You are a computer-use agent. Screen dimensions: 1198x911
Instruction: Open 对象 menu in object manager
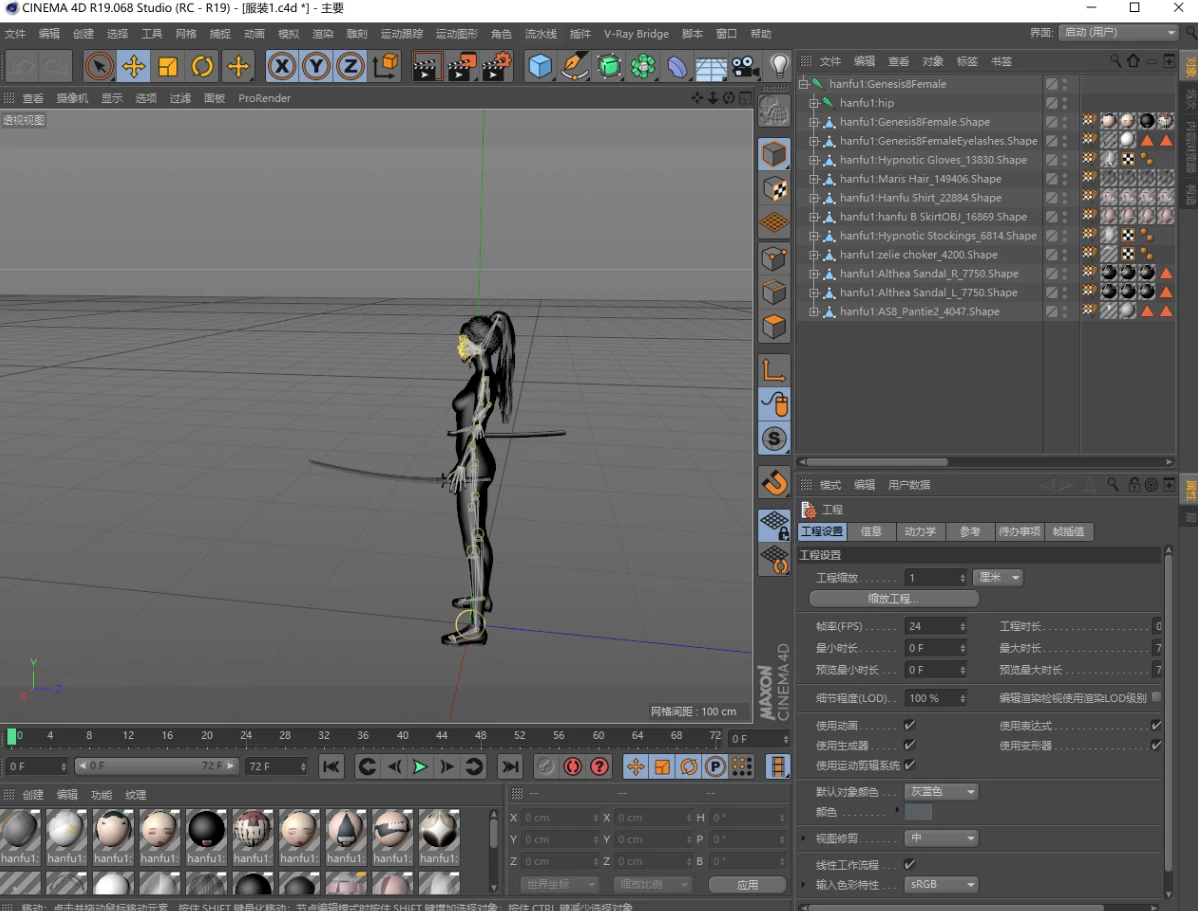tap(932, 61)
